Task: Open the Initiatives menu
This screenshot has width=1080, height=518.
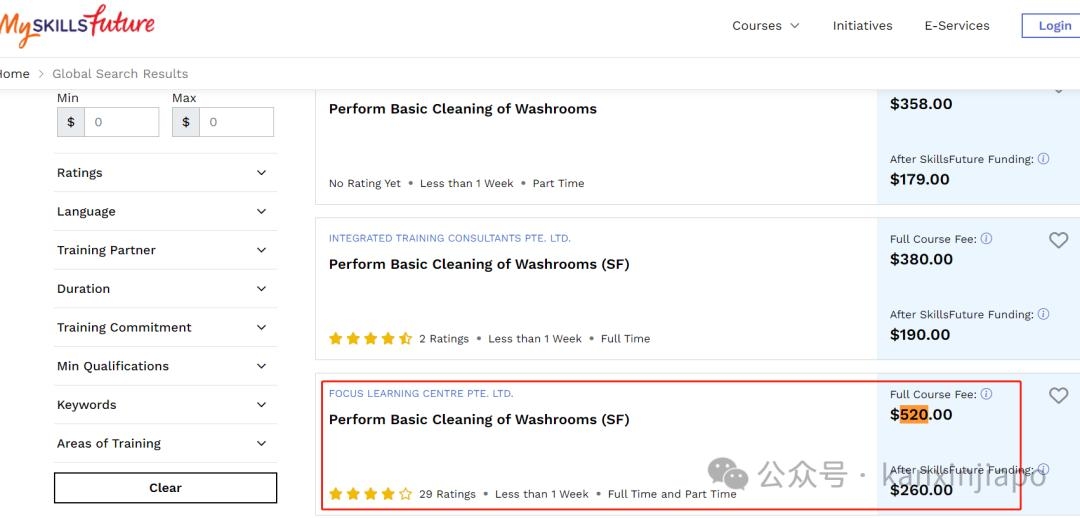Action: [x=862, y=26]
